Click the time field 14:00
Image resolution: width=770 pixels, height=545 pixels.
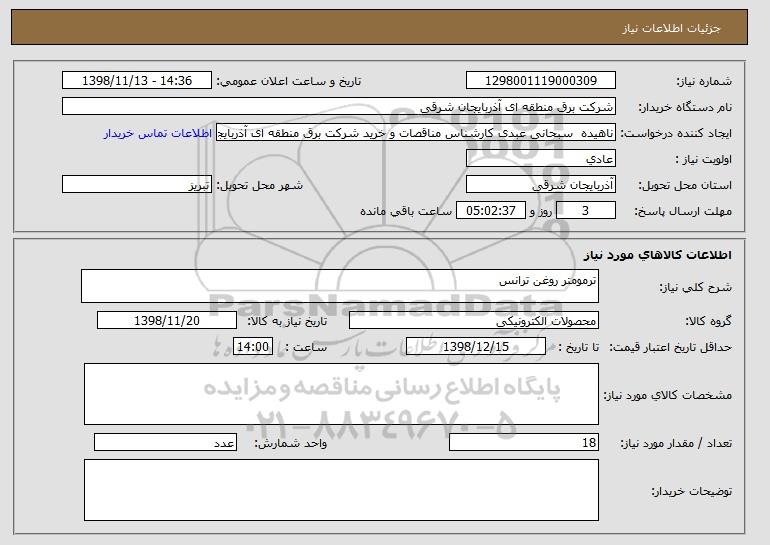click(253, 347)
